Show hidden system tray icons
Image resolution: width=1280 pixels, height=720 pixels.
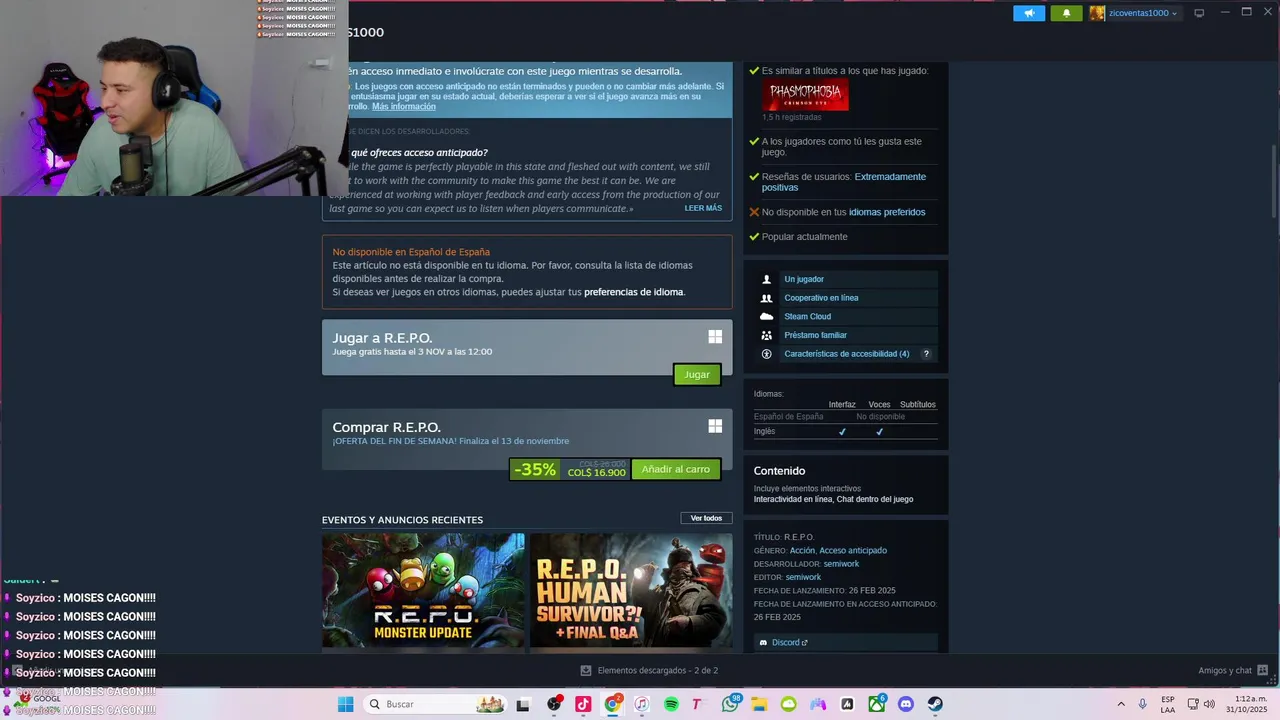point(1120,704)
